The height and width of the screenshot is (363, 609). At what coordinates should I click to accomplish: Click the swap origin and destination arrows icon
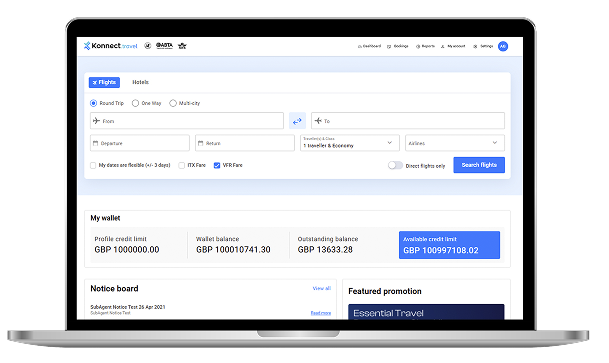point(297,121)
